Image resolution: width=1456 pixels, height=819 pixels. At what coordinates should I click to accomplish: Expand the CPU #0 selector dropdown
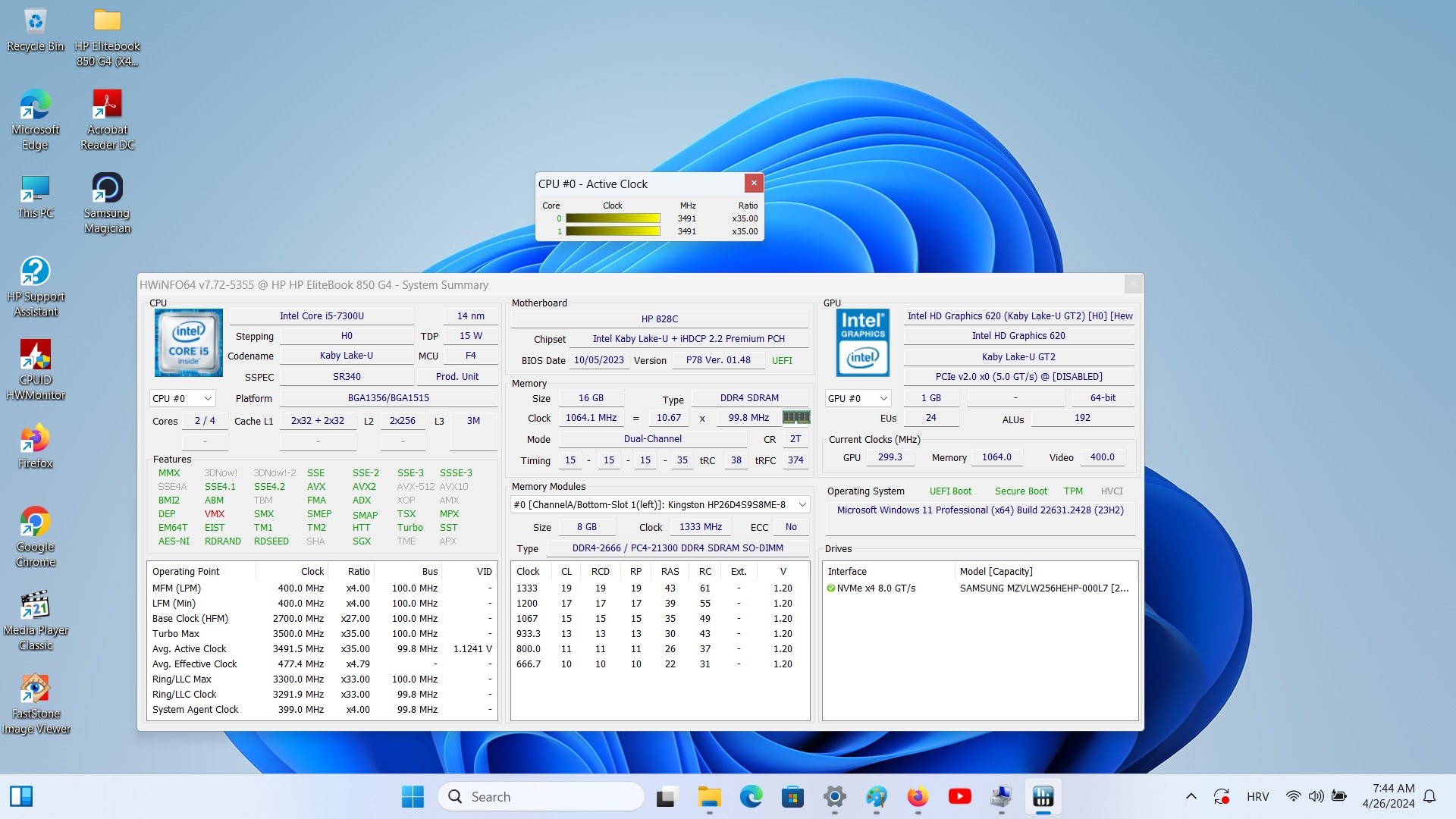(182, 398)
